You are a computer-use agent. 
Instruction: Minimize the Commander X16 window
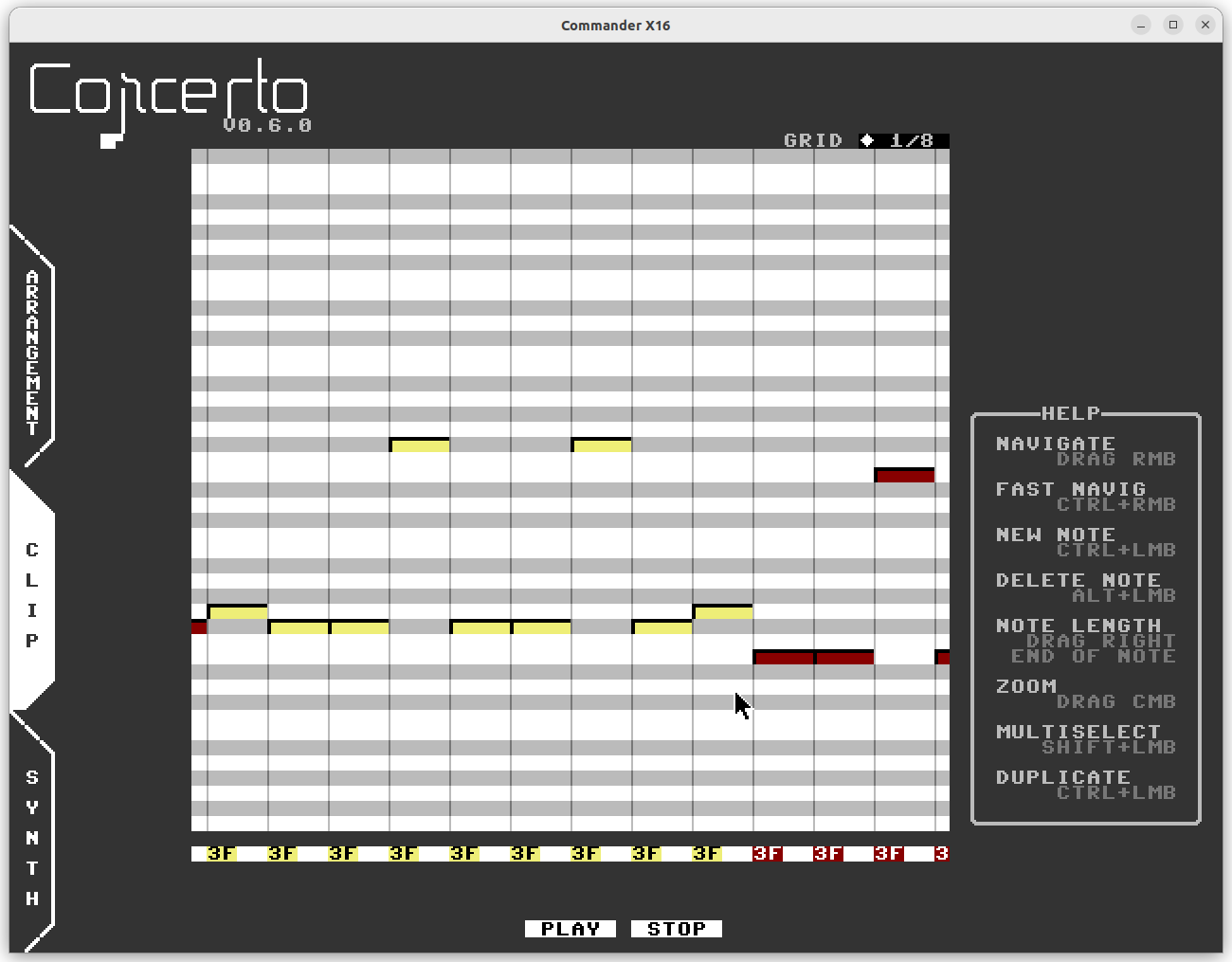tap(1141, 25)
